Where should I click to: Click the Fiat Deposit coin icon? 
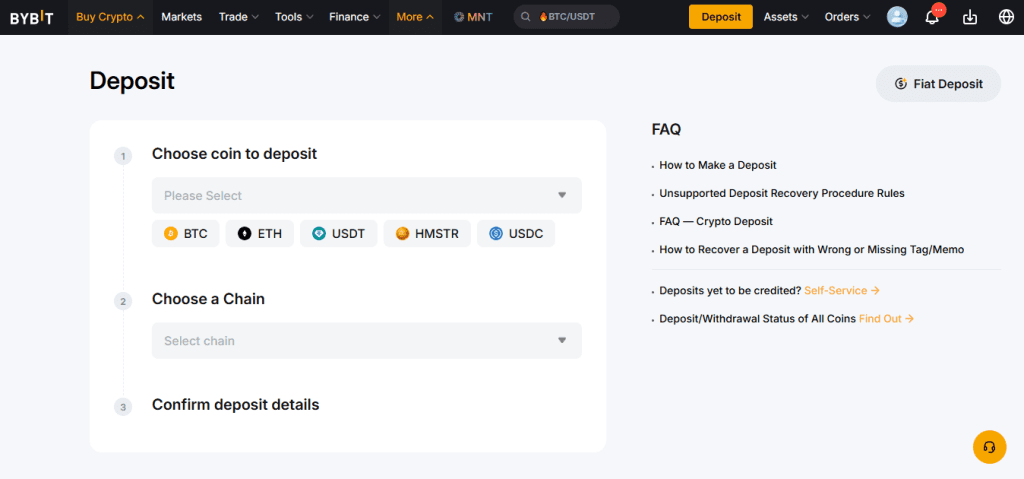pyautogui.click(x=901, y=84)
